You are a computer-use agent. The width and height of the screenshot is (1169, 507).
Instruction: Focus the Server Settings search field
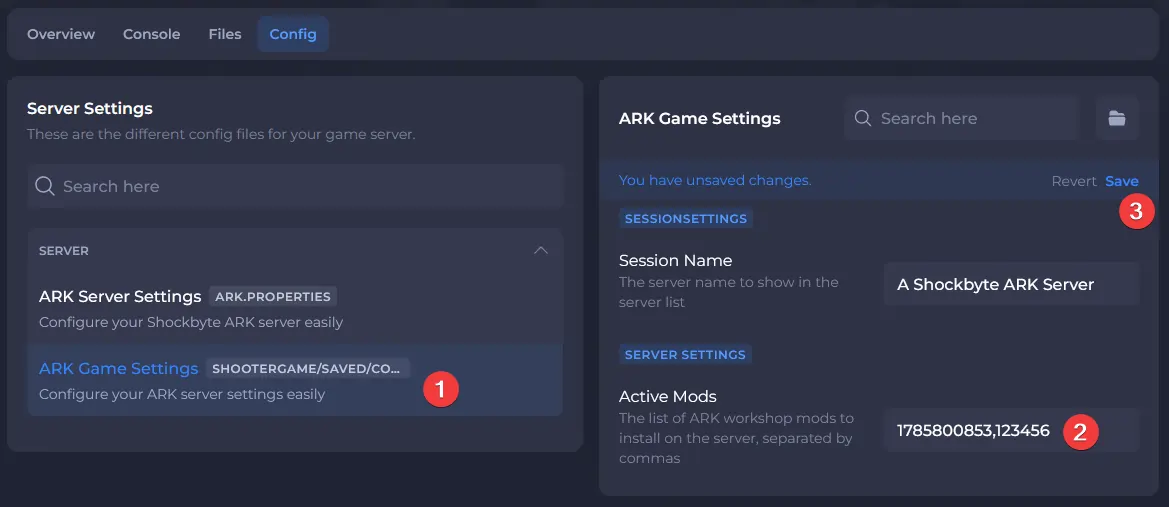pyautogui.click(x=295, y=186)
